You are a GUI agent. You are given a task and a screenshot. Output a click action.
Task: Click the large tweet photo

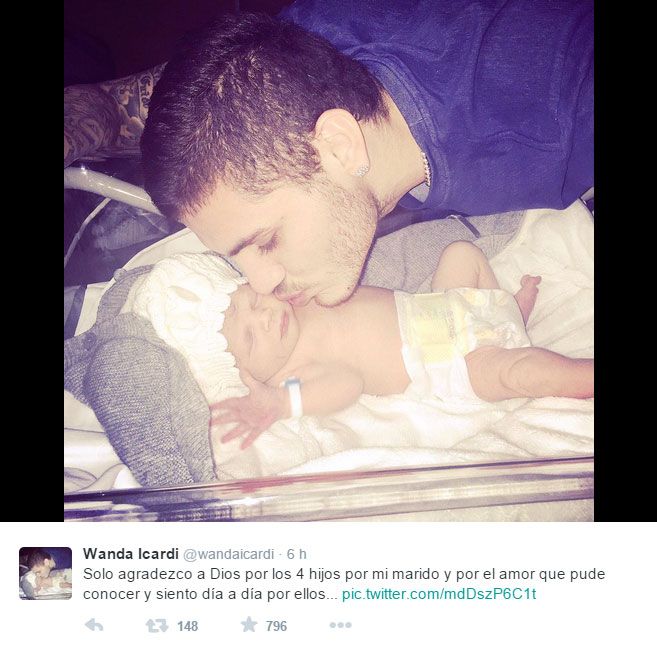pos(329,261)
